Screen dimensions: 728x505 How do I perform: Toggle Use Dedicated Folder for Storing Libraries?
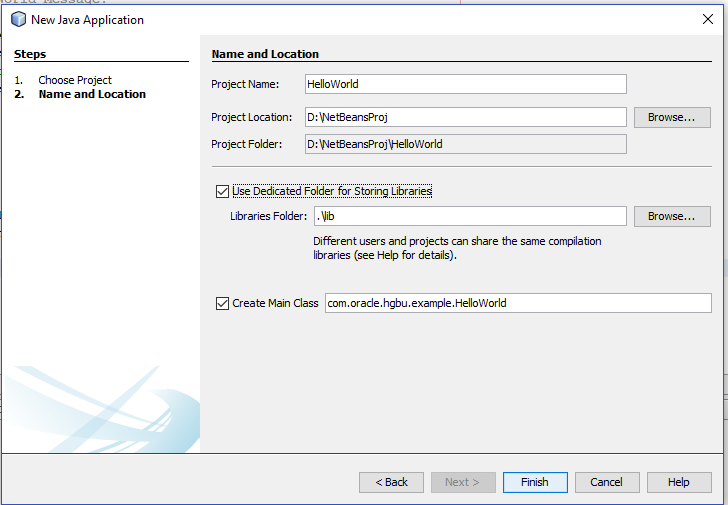pyautogui.click(x=222, y=190)
